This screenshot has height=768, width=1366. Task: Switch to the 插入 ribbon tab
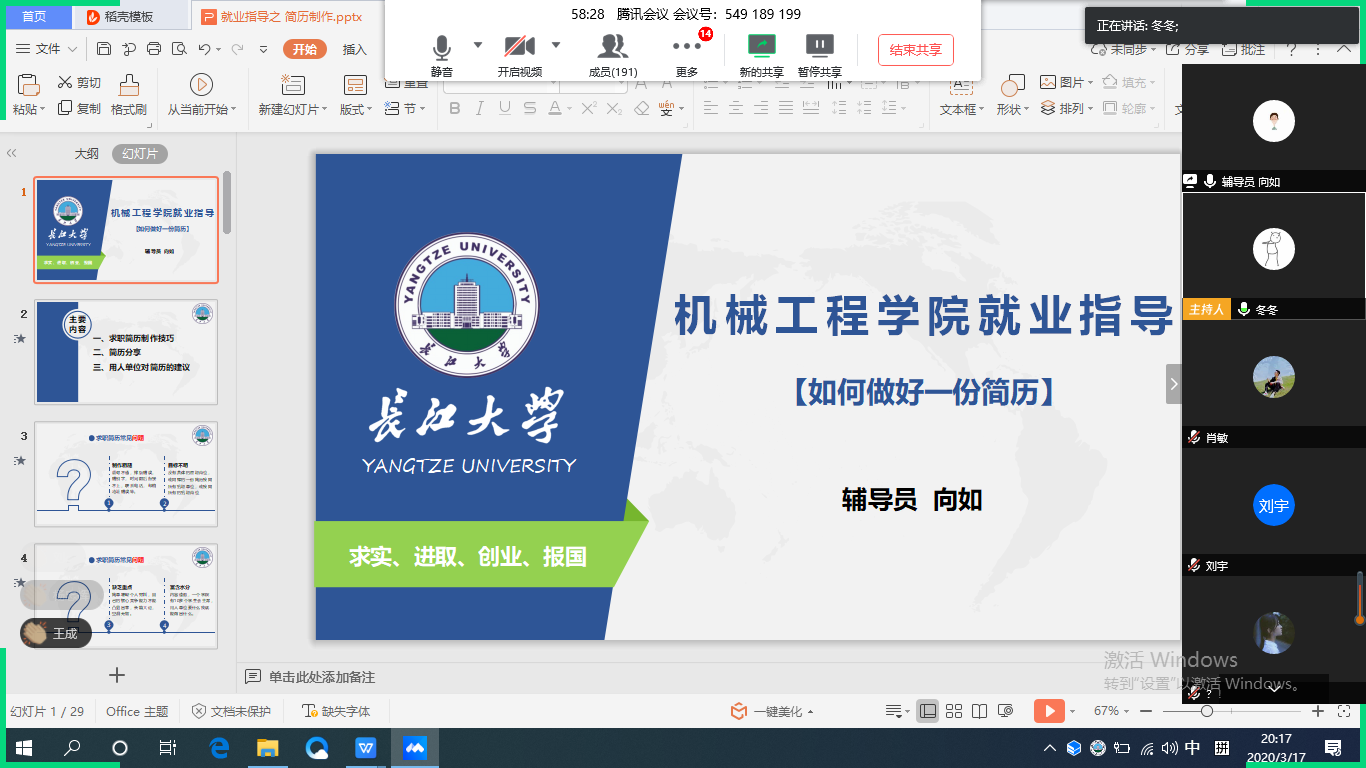point(355,49)
